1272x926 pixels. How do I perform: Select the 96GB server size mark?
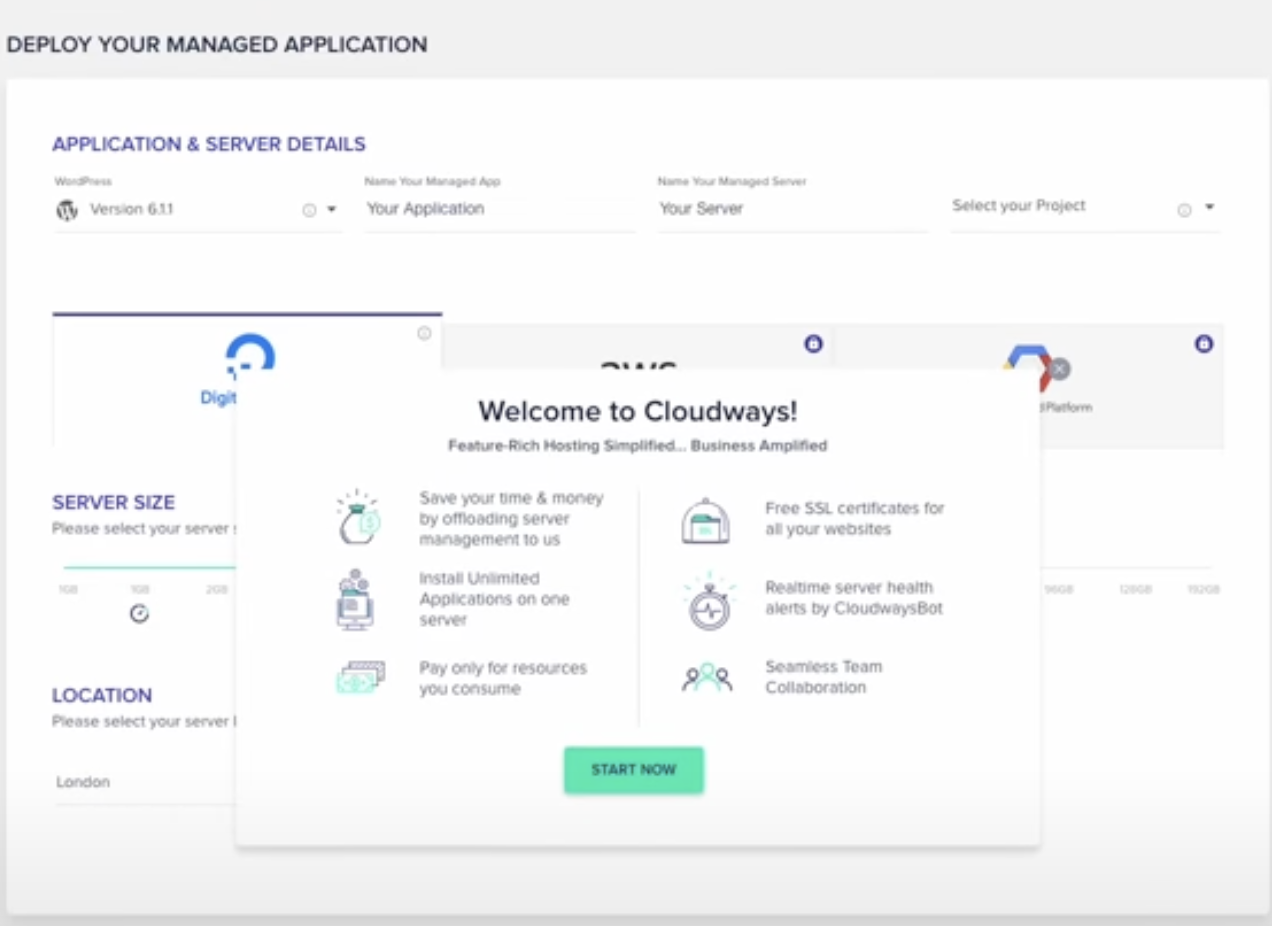tap(1059, 590)
